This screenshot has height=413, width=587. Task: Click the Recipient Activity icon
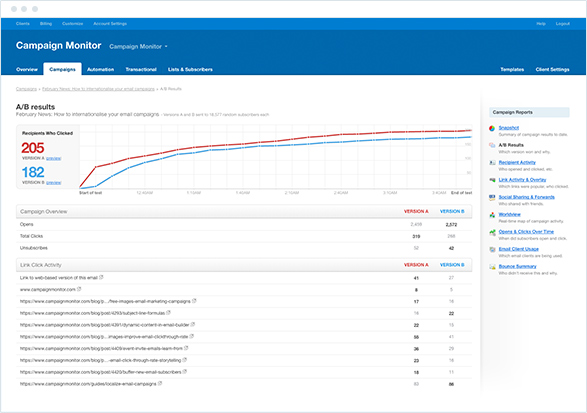pyautogui.click(x=492, y=163)
